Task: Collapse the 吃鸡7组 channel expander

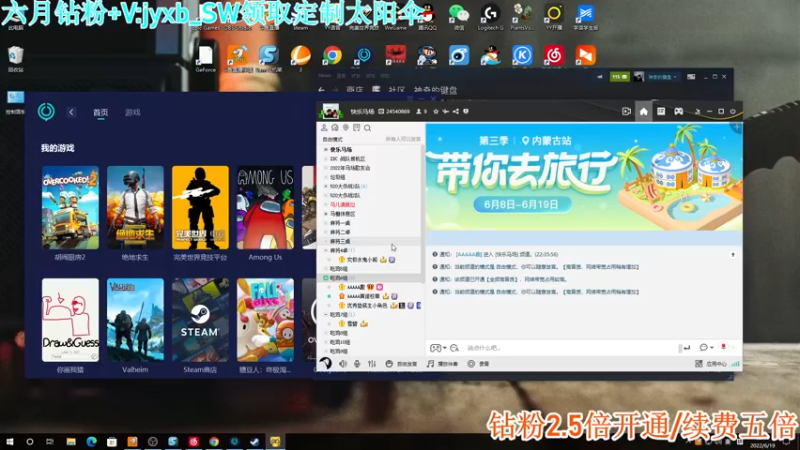Action: click(x=326, y=315)
